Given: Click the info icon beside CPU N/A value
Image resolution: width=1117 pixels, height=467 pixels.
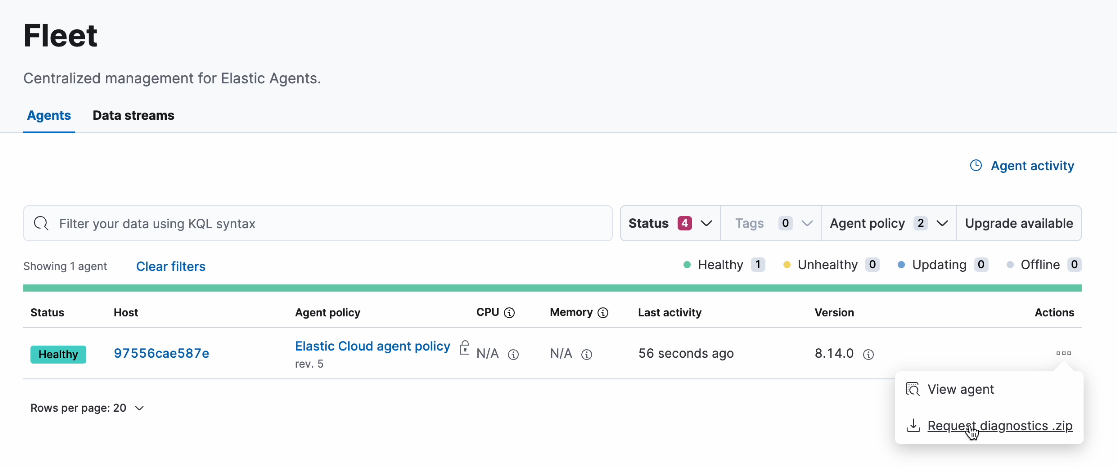Looking at the screenshot, I should coord(513,354).
